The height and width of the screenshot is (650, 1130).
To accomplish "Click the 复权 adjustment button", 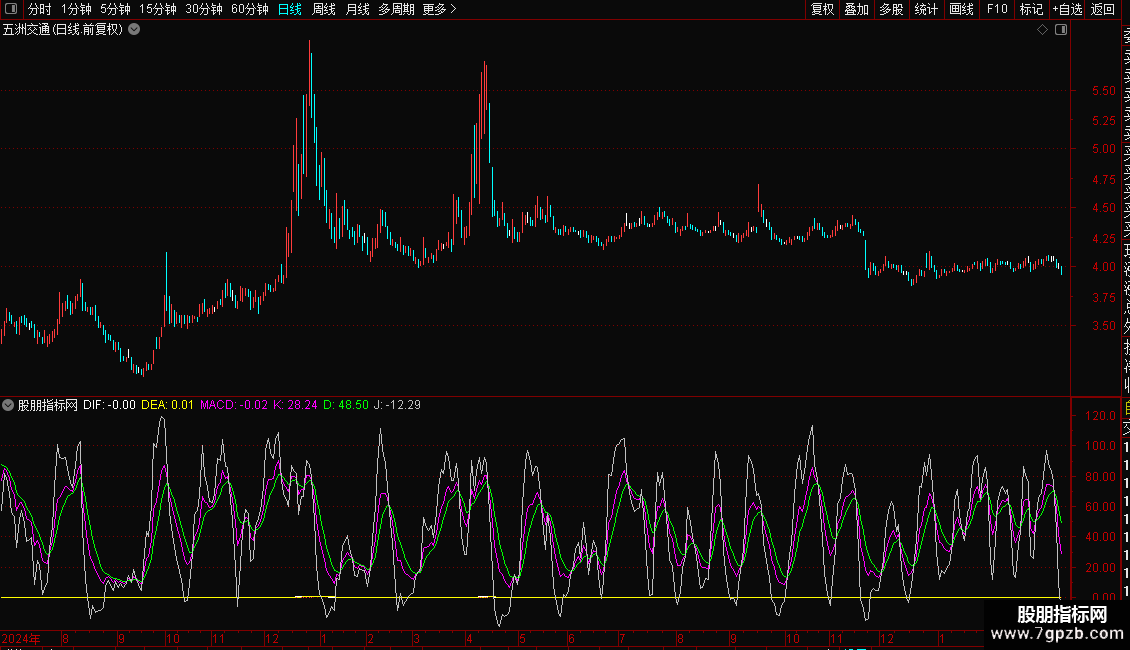I will click(822, 9).
